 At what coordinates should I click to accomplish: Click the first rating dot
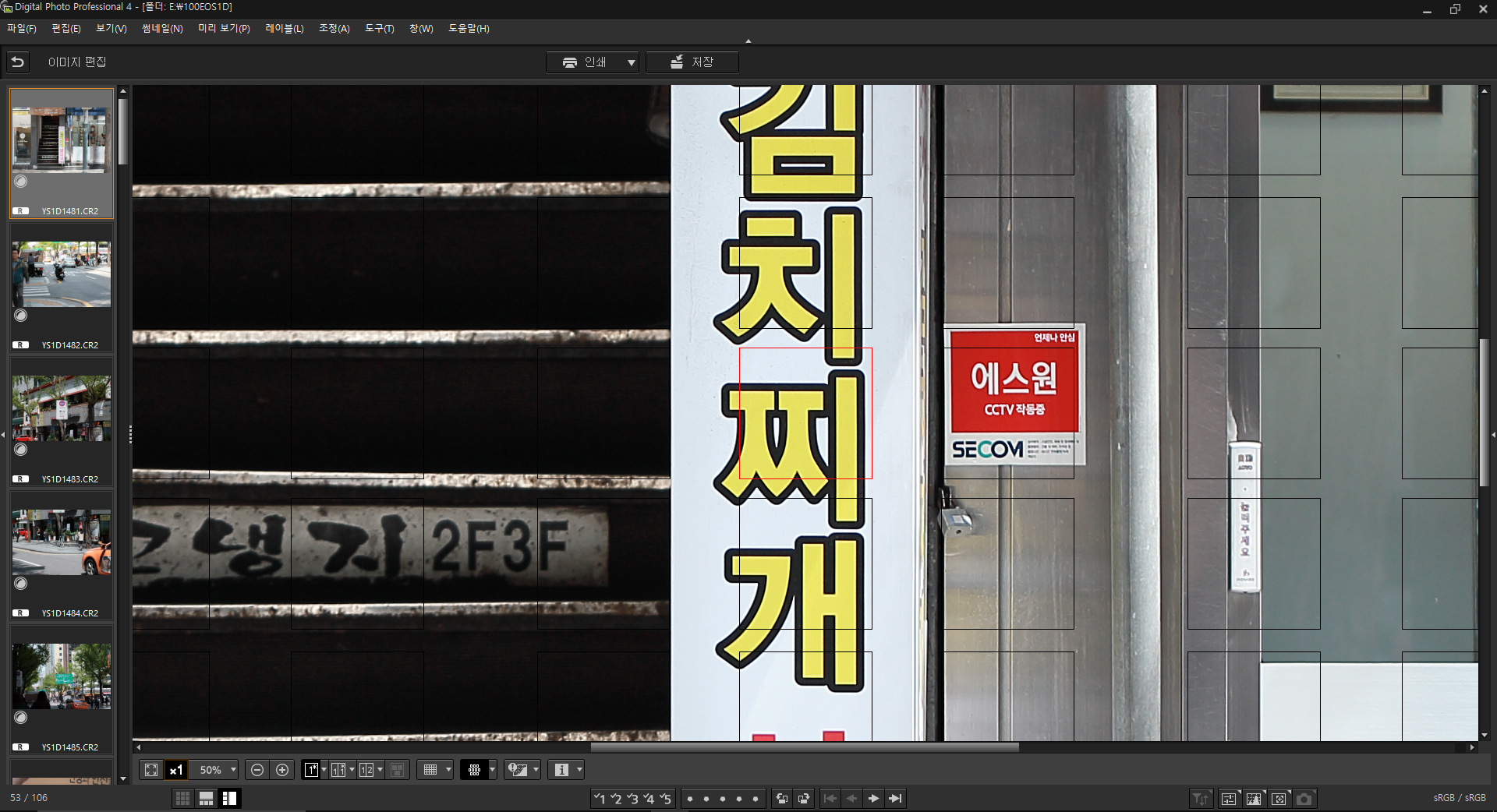click(690, 799)
